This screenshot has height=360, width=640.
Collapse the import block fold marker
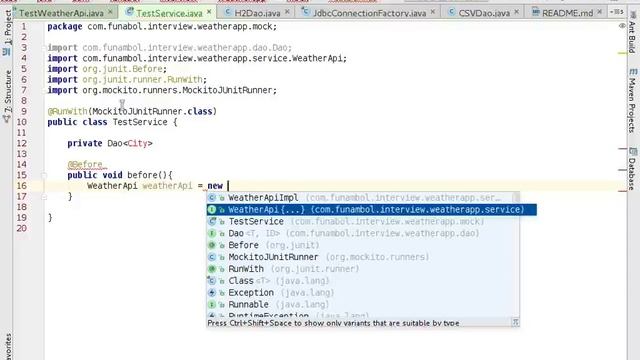[44, 48]
